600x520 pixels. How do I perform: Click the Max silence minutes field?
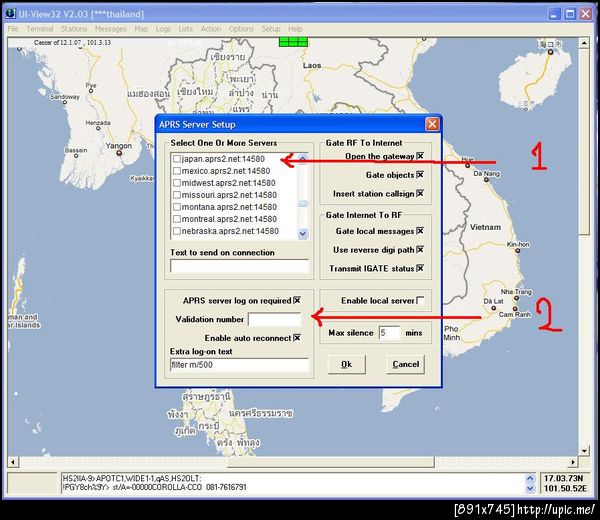tap(389, 333)
